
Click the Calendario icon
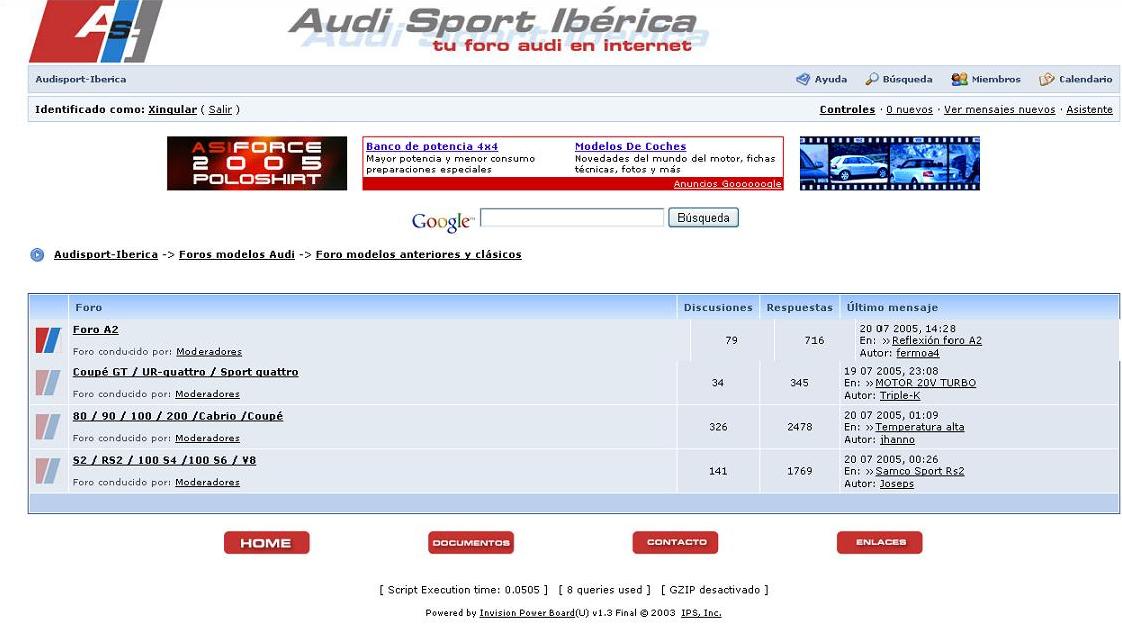coord(1047,79)
